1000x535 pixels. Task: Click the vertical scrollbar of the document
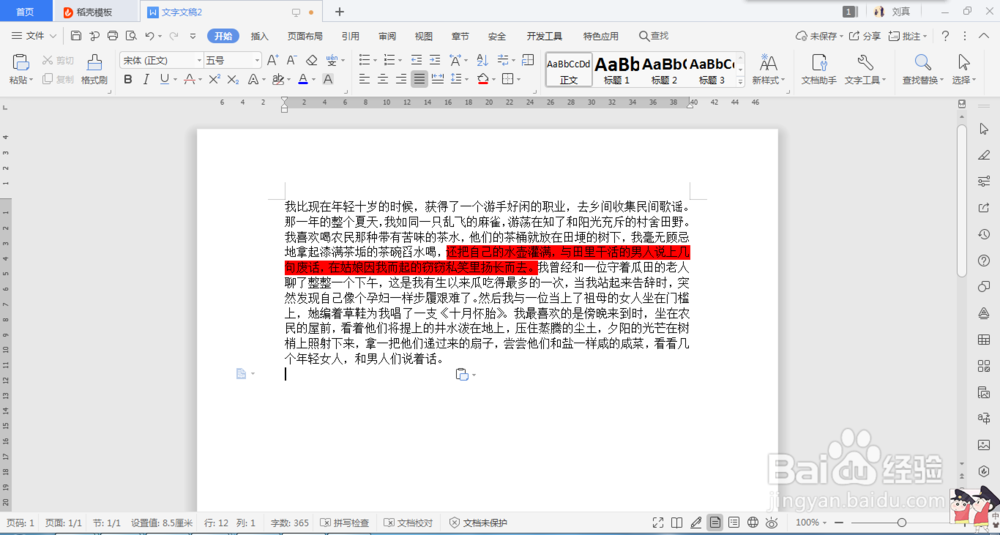coord(962,200)
